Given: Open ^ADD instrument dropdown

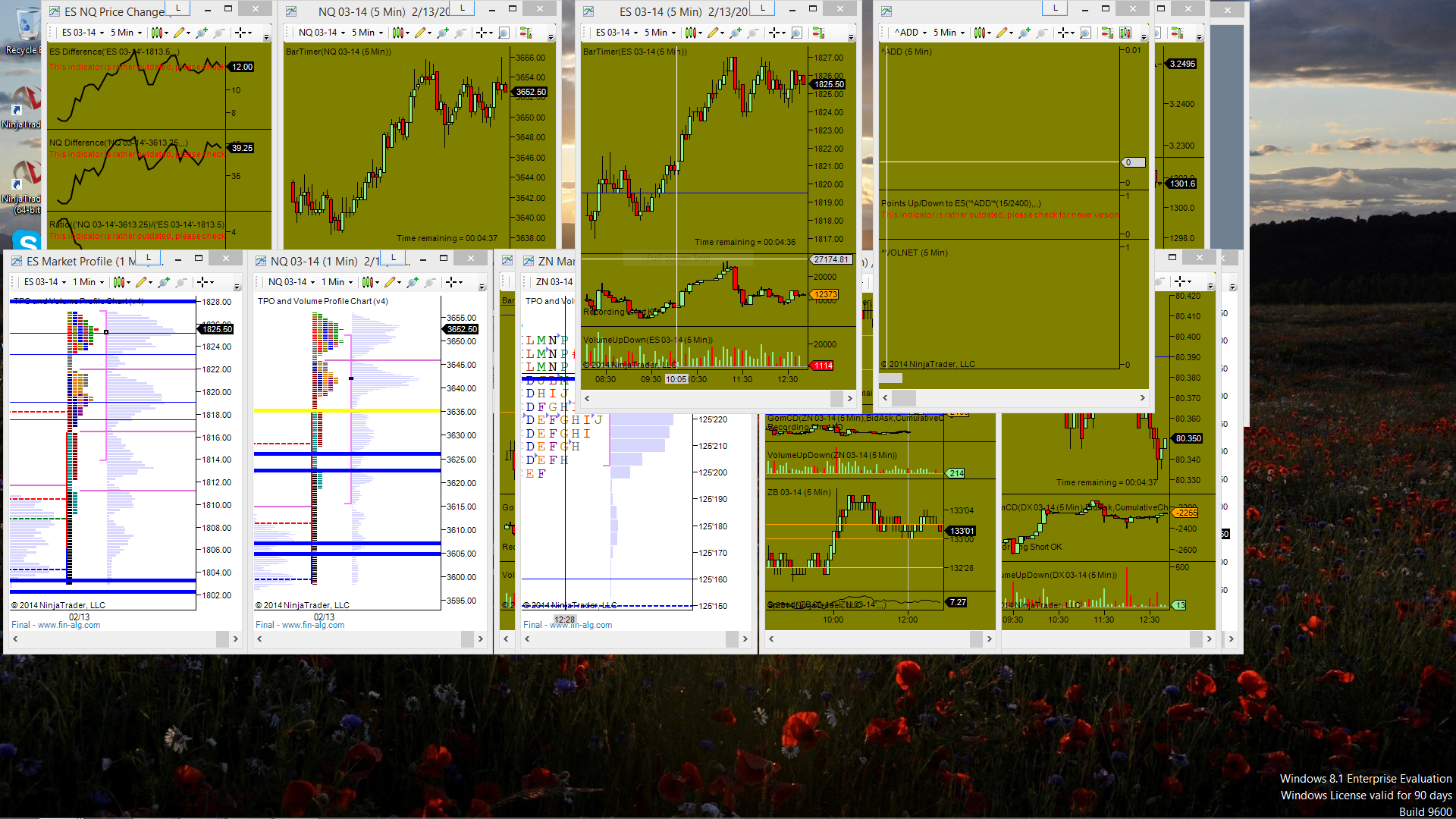Looking at the screenshot, I should tap(911, 33).
